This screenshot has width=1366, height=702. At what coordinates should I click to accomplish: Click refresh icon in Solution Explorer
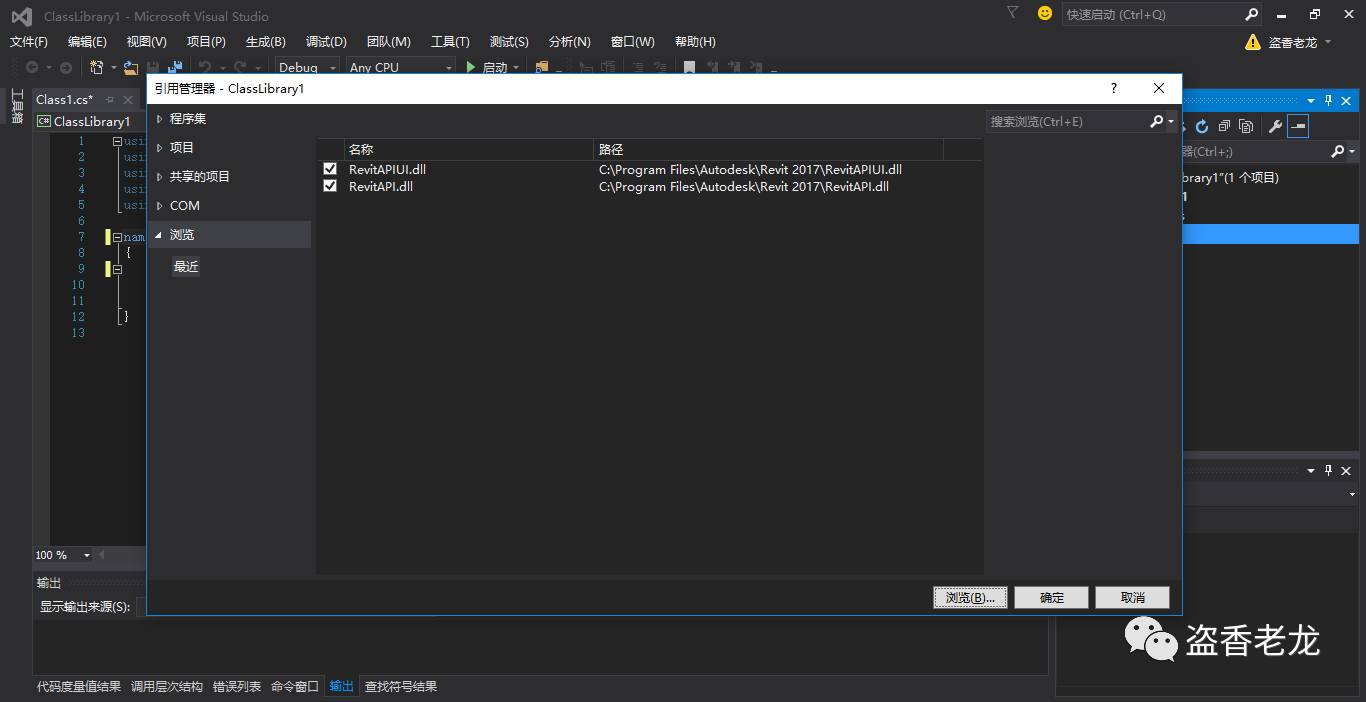(1202, 126)
